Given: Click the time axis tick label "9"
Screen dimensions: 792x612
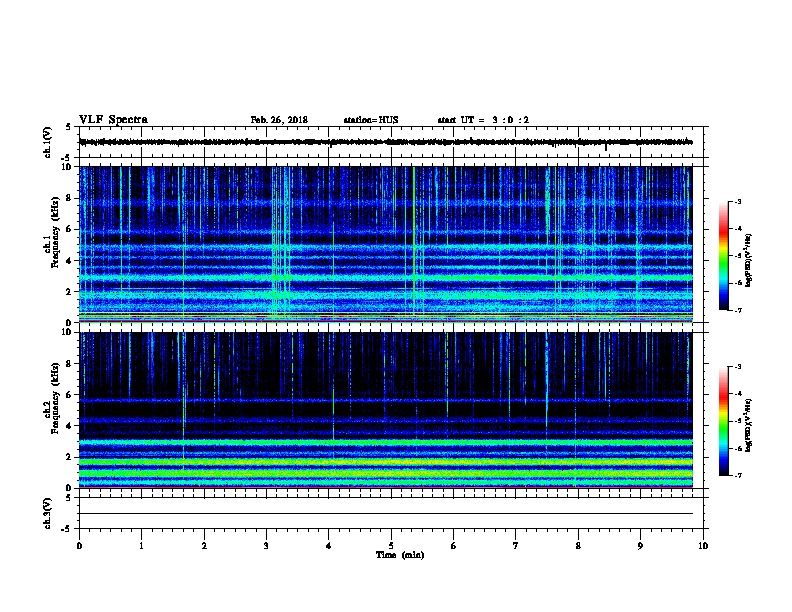Looking at the screenshot, I should [x=640, y=545].
